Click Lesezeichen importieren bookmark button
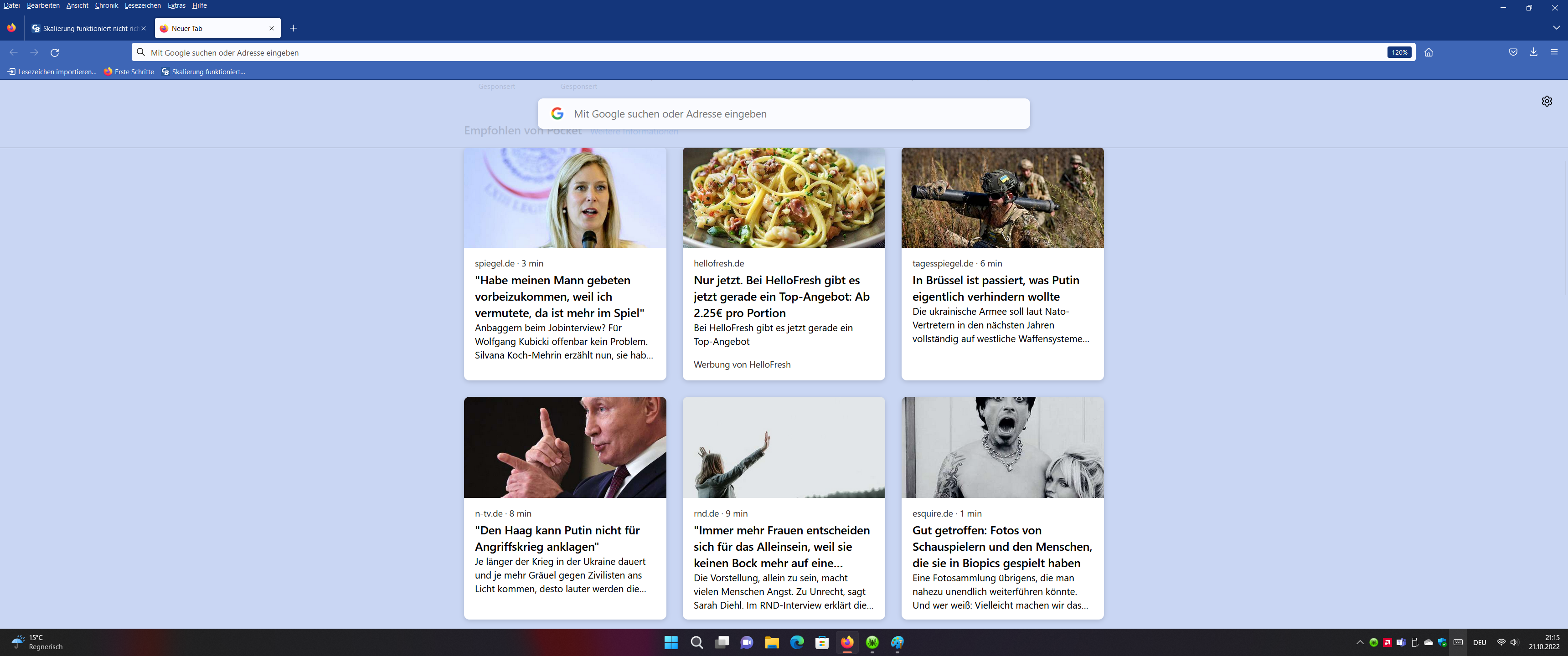This screenshot has width=1568, height=656. (52, 72)
